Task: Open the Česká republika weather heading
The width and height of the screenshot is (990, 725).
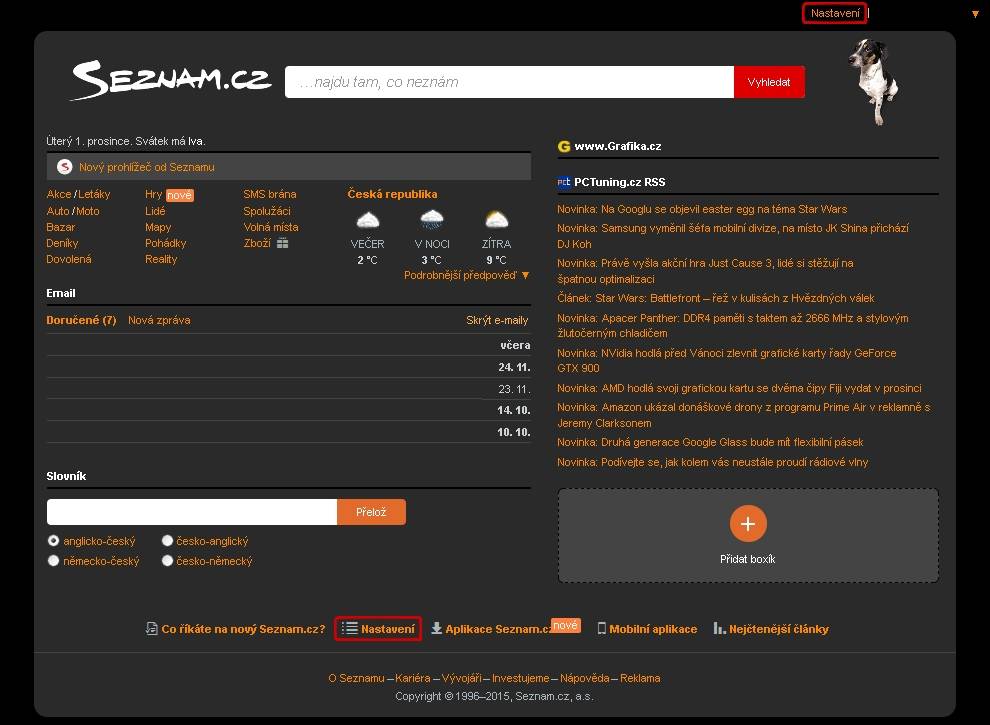Action: click(x=392, y=195)
